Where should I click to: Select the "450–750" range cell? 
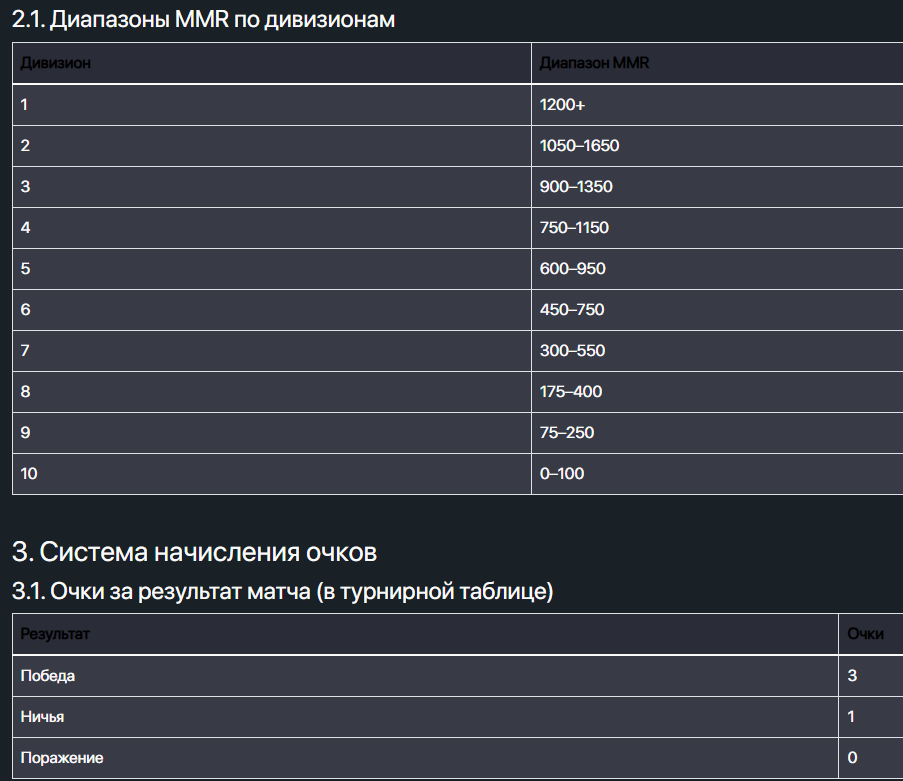(x=572, y=310)
